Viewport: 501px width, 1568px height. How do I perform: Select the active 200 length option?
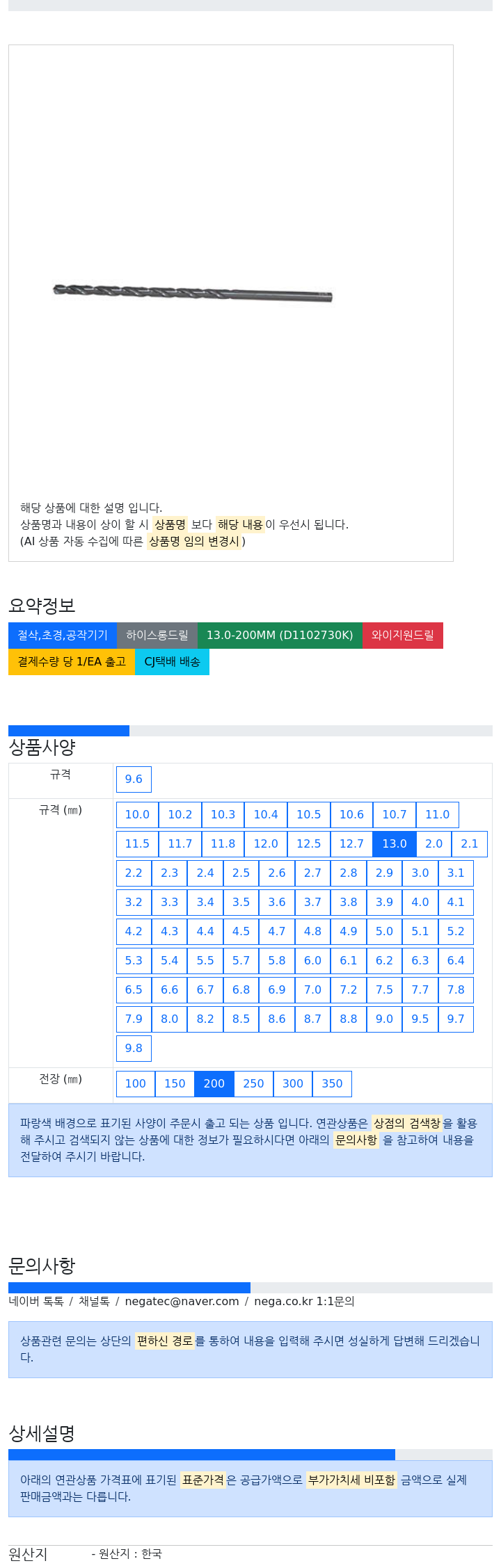coord(214,1084)
